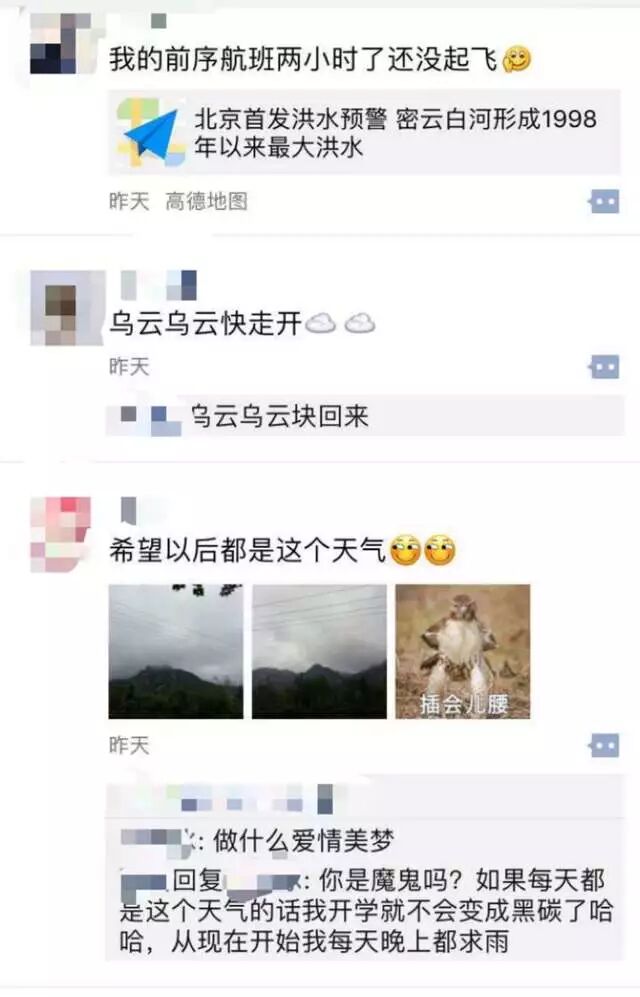This screenshot has height=997, width=640.
Task: Tap the 乌云乌云块回来 comment
Action: point(365,416)
